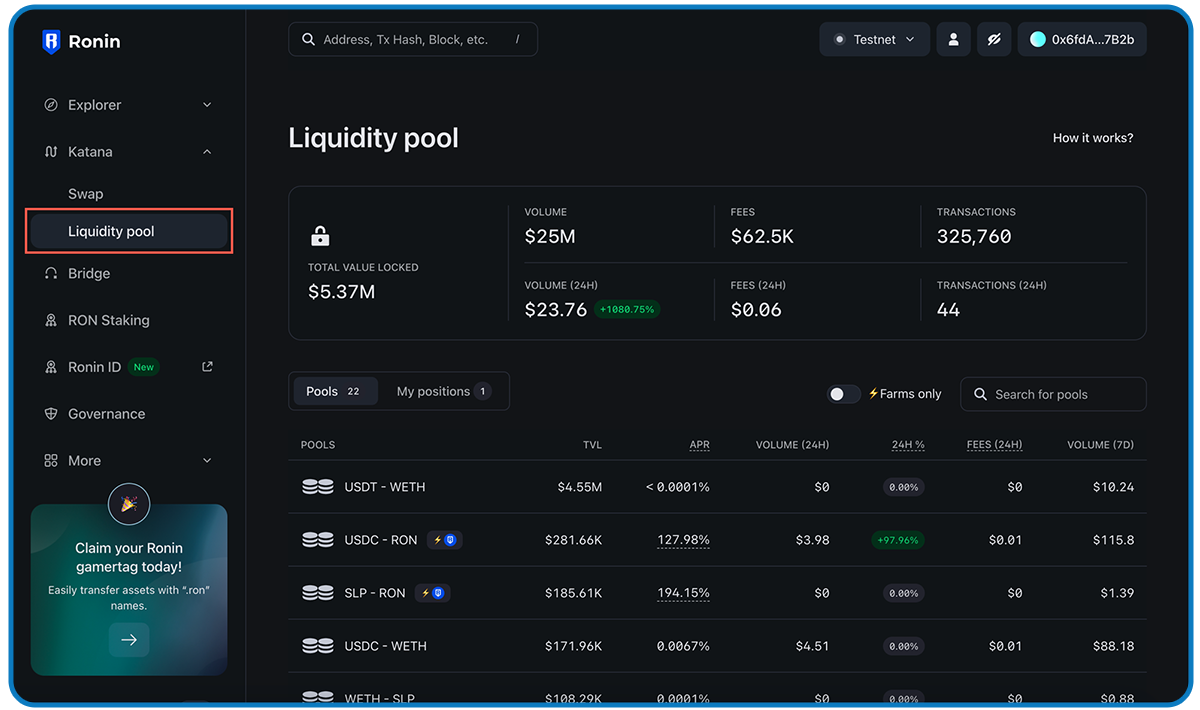Click the Katana sidebar icon
Viewport: 1200px width, 710px height.
point(51,152)
